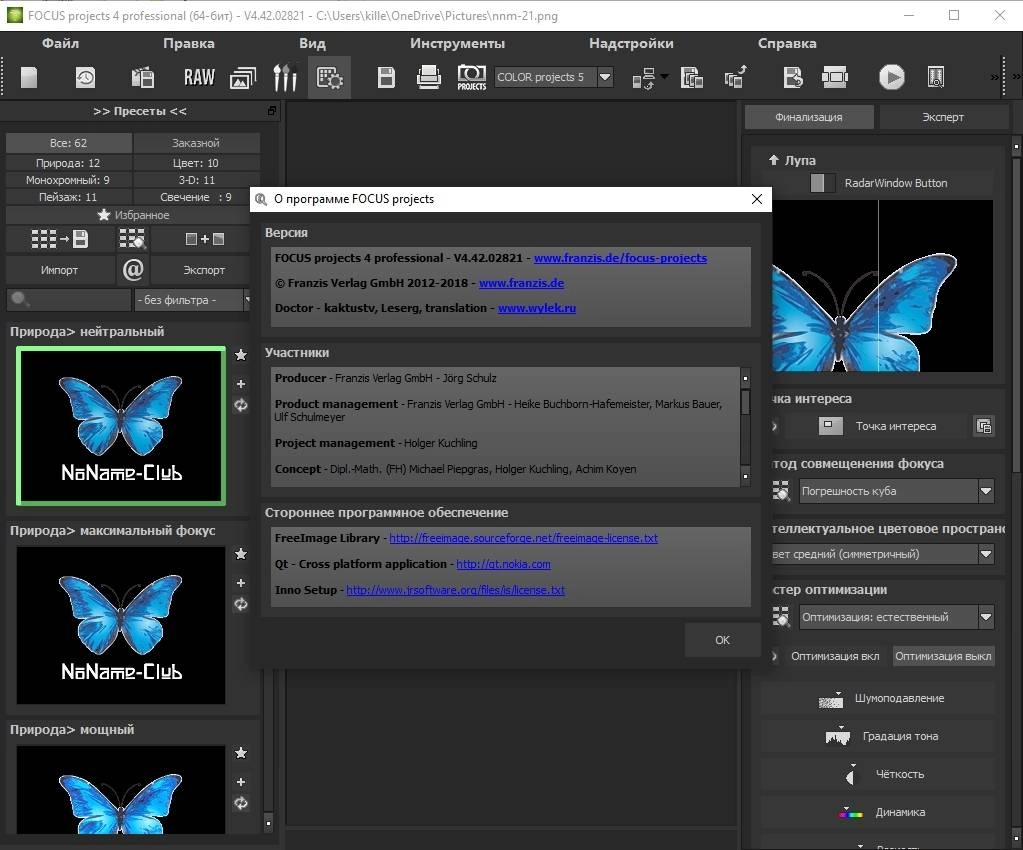1023x850 pixels.
Task: Open the Файл menu
Action: [60, 43]
